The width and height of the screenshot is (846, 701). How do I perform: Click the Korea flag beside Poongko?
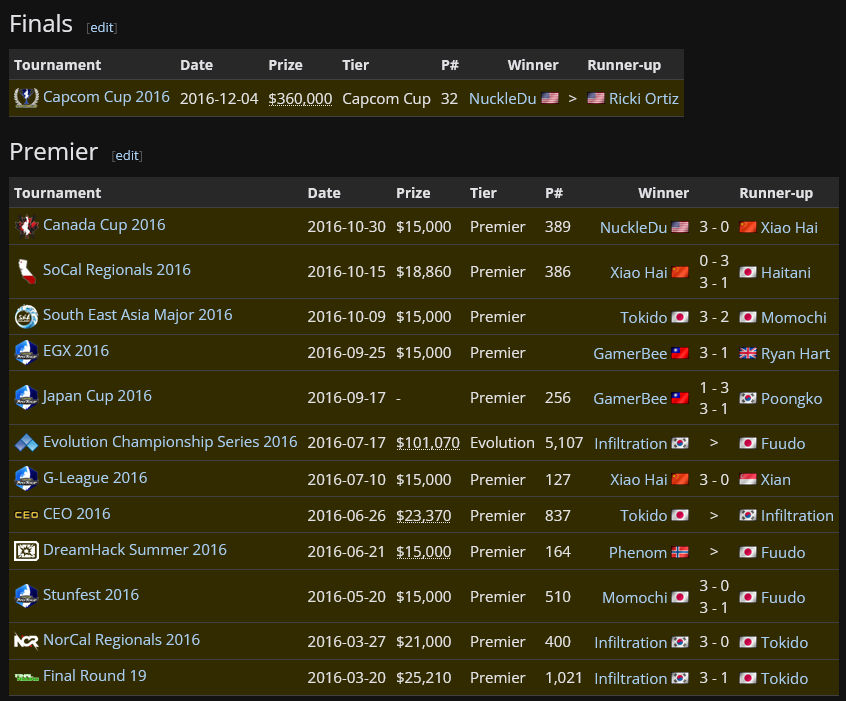click(x=748, y=398)
